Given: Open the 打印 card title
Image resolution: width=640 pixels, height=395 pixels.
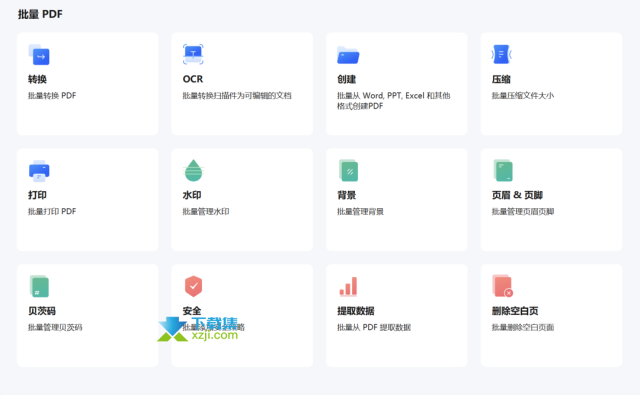Looking at the screenshot, I should (37, 195).
